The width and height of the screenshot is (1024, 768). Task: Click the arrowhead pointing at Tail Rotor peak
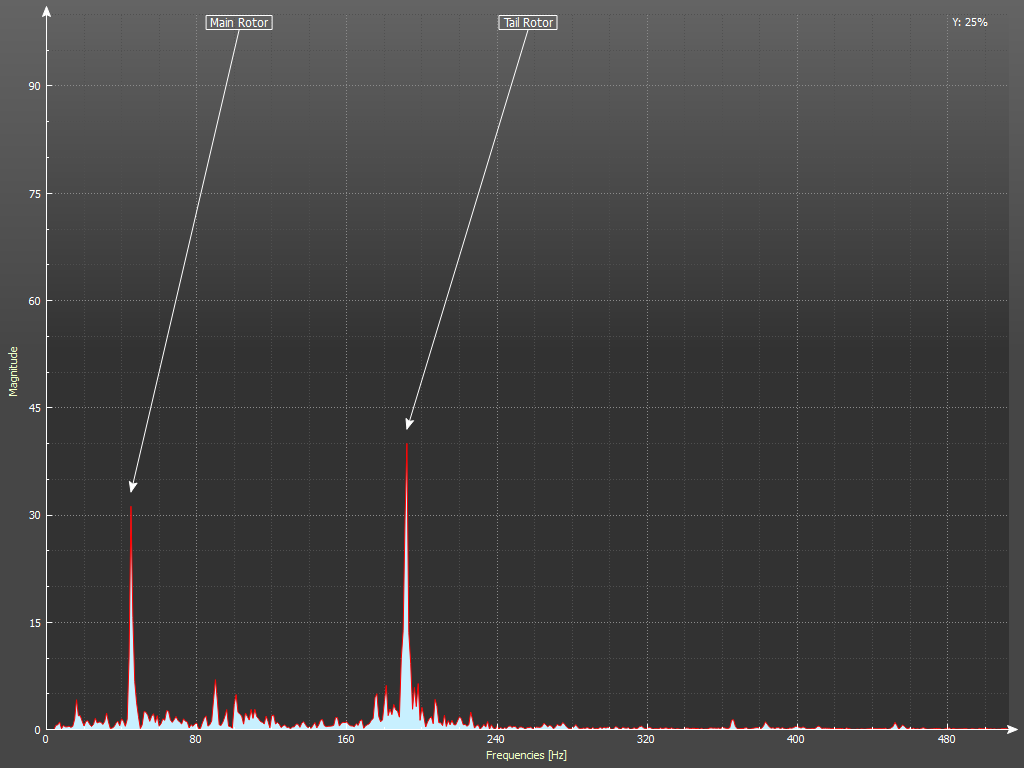click(408, 425)
